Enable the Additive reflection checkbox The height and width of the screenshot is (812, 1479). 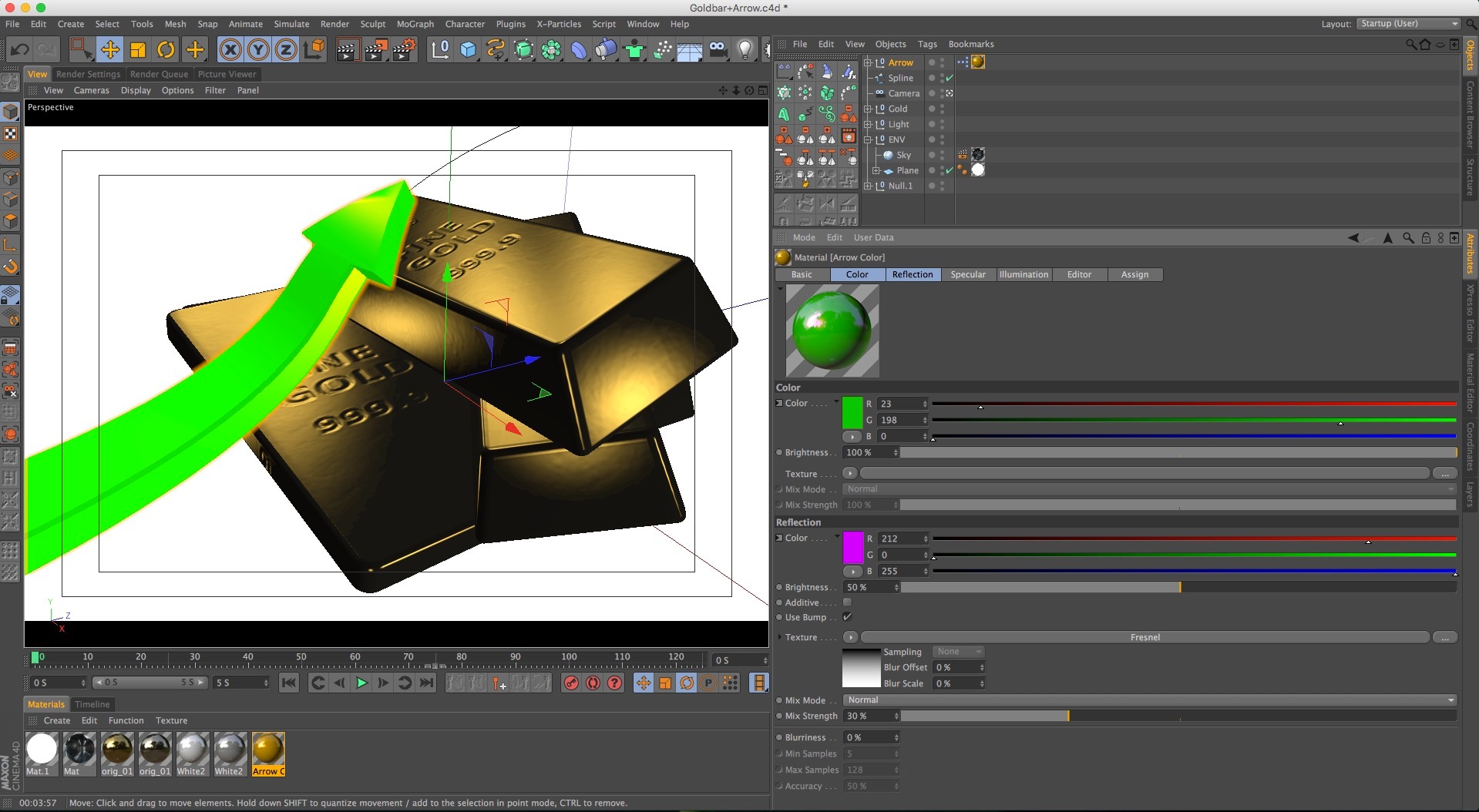tap(848, 602)
